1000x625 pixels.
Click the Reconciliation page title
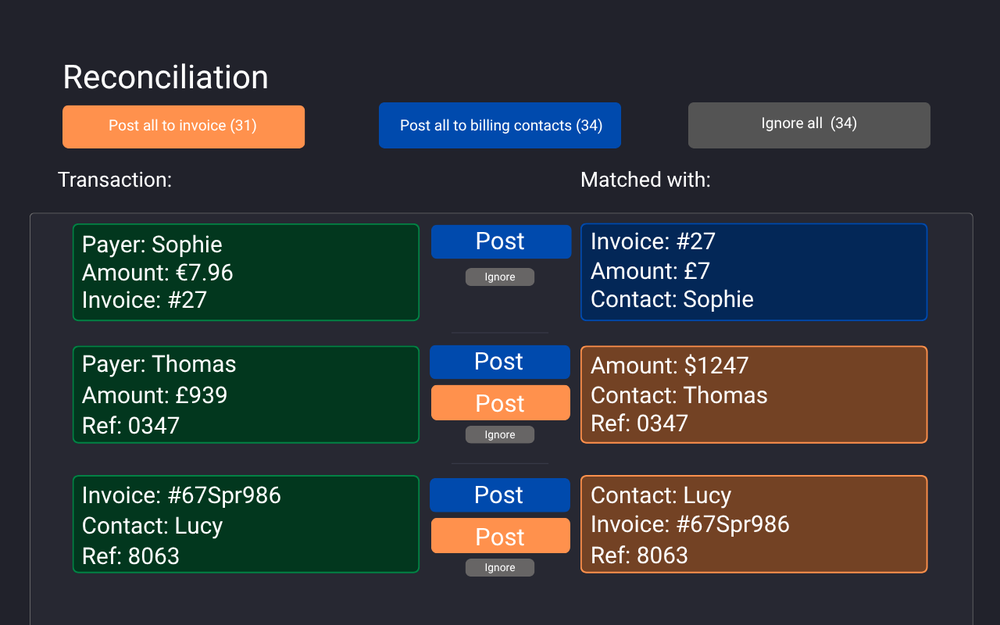165,77
